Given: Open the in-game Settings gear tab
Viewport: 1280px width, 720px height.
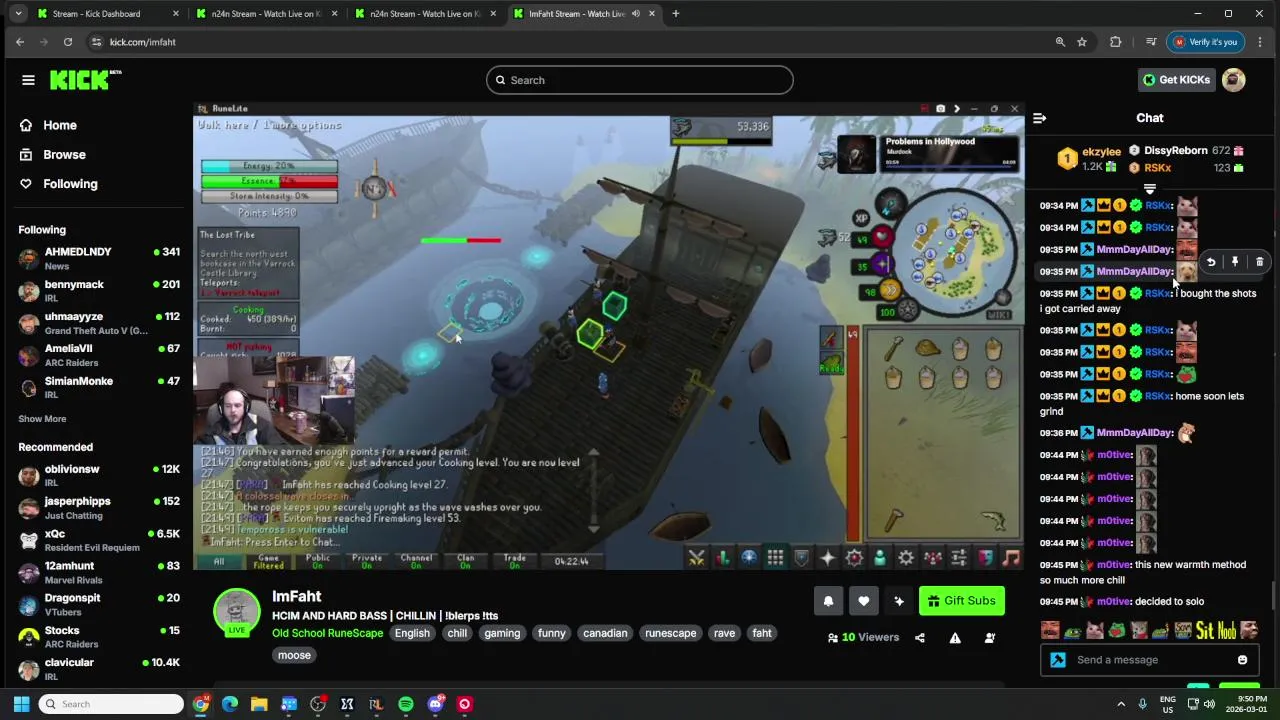Looking at the screenshot, I should coord(906,558).
